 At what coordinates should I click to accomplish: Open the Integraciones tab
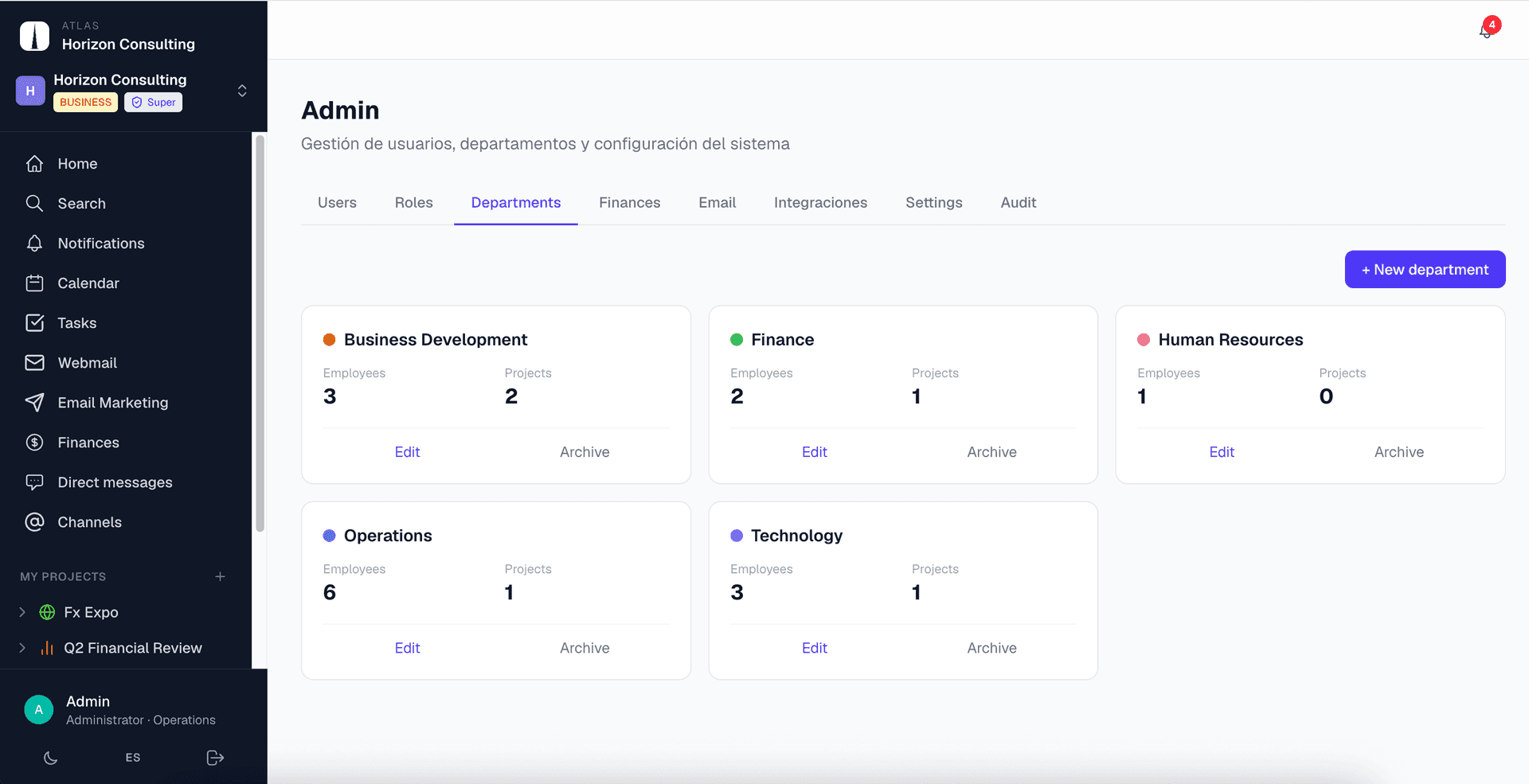coord(820,203)
